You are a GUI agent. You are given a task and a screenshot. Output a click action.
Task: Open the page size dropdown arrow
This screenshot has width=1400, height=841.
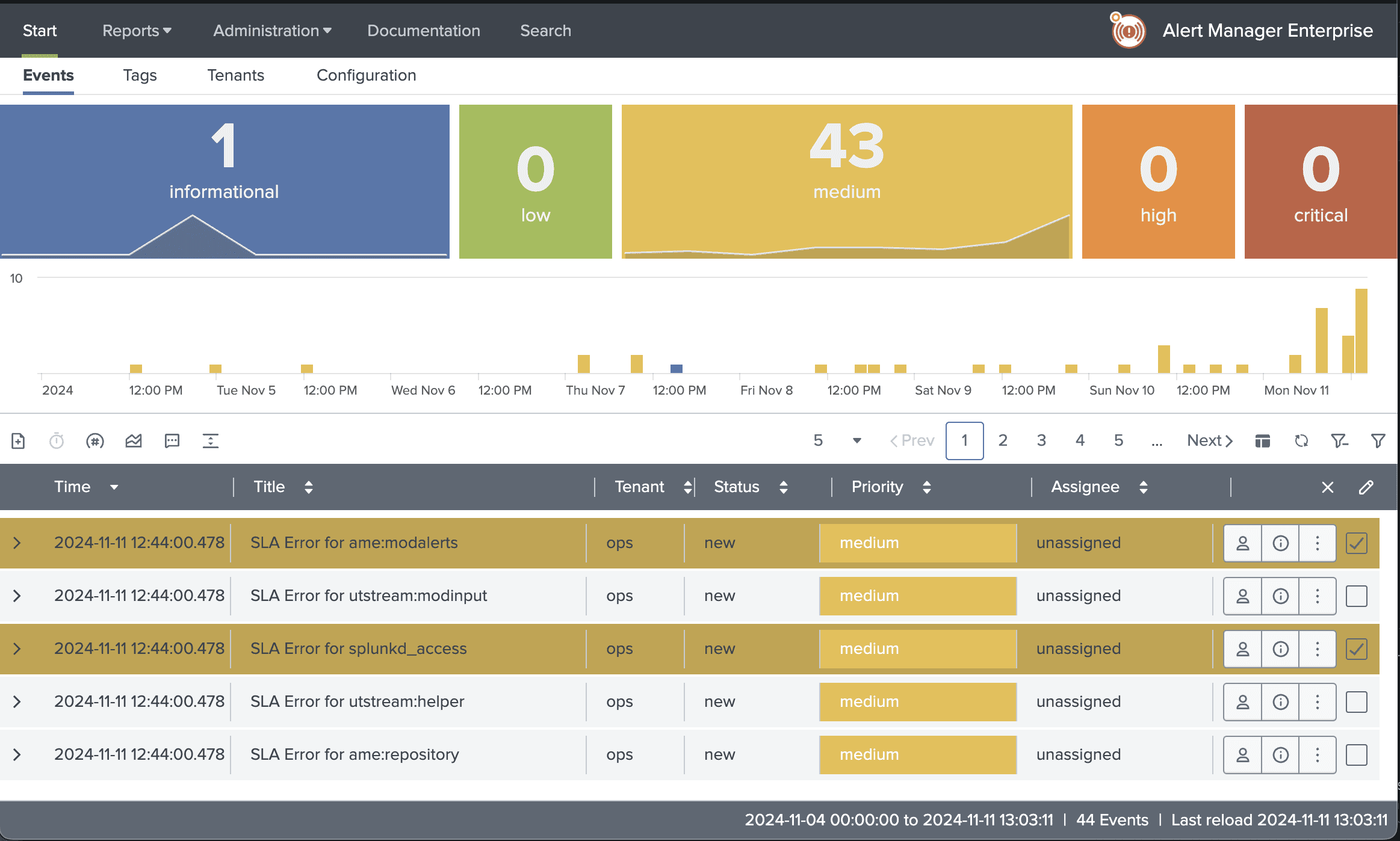(x=857, y=441)
